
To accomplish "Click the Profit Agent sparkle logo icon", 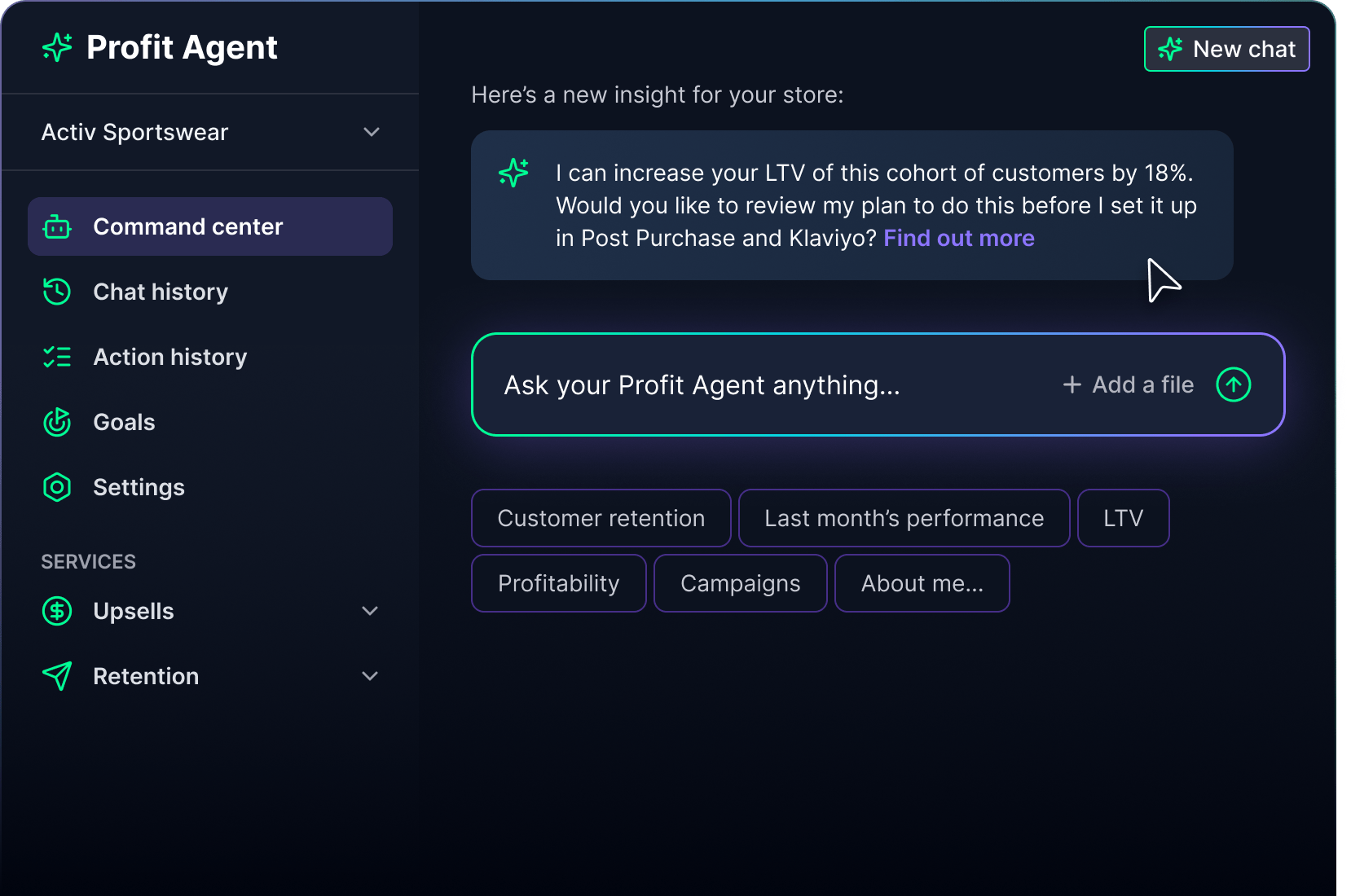I will [x=57, y=47].
